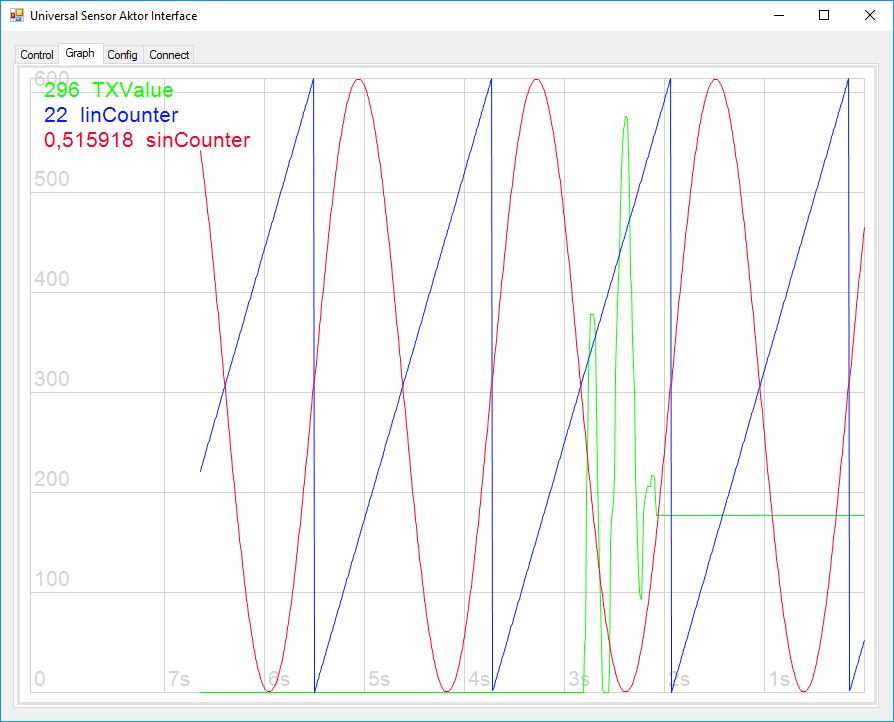
Task: Switch to the Control tab
Action: point(37,55)
